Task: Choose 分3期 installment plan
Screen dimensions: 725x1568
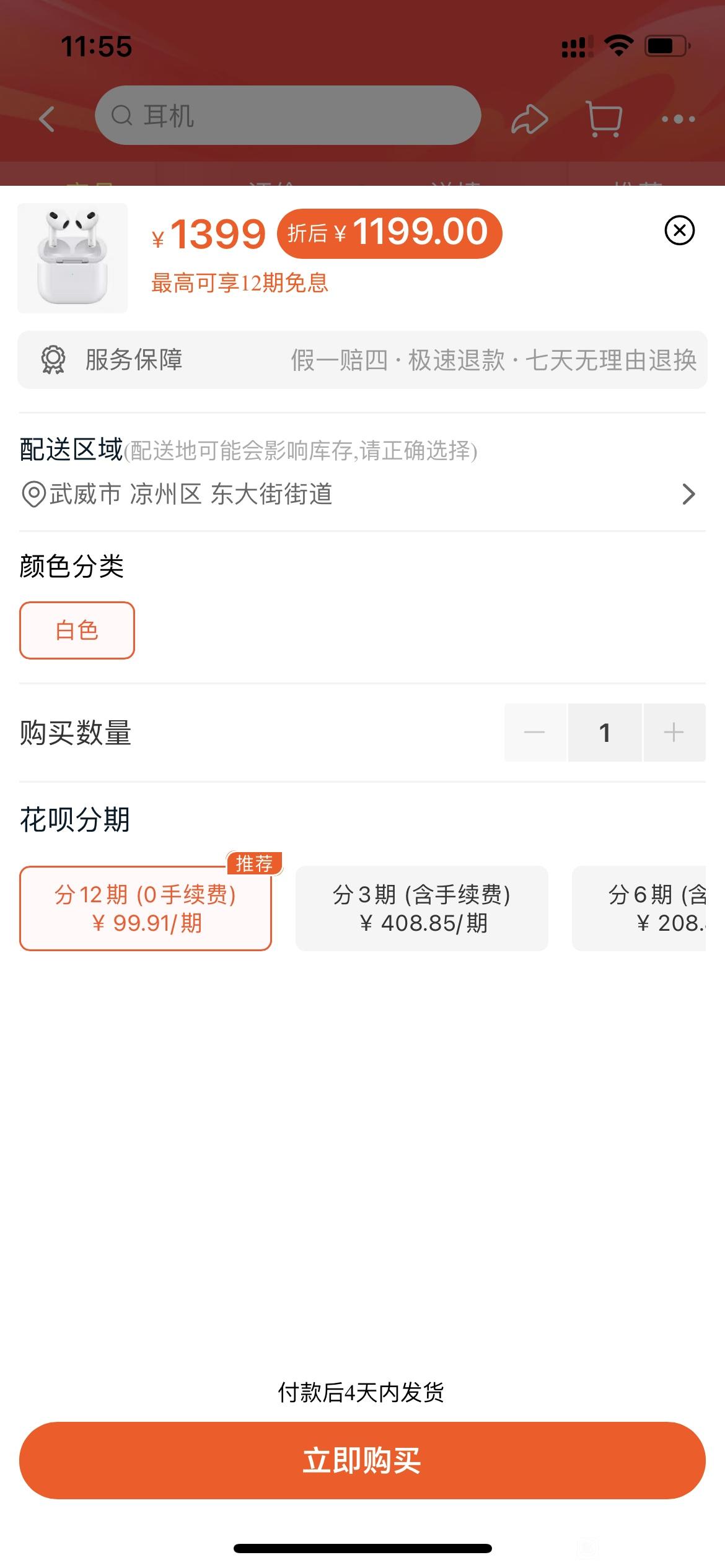Action: coord(422,908)
